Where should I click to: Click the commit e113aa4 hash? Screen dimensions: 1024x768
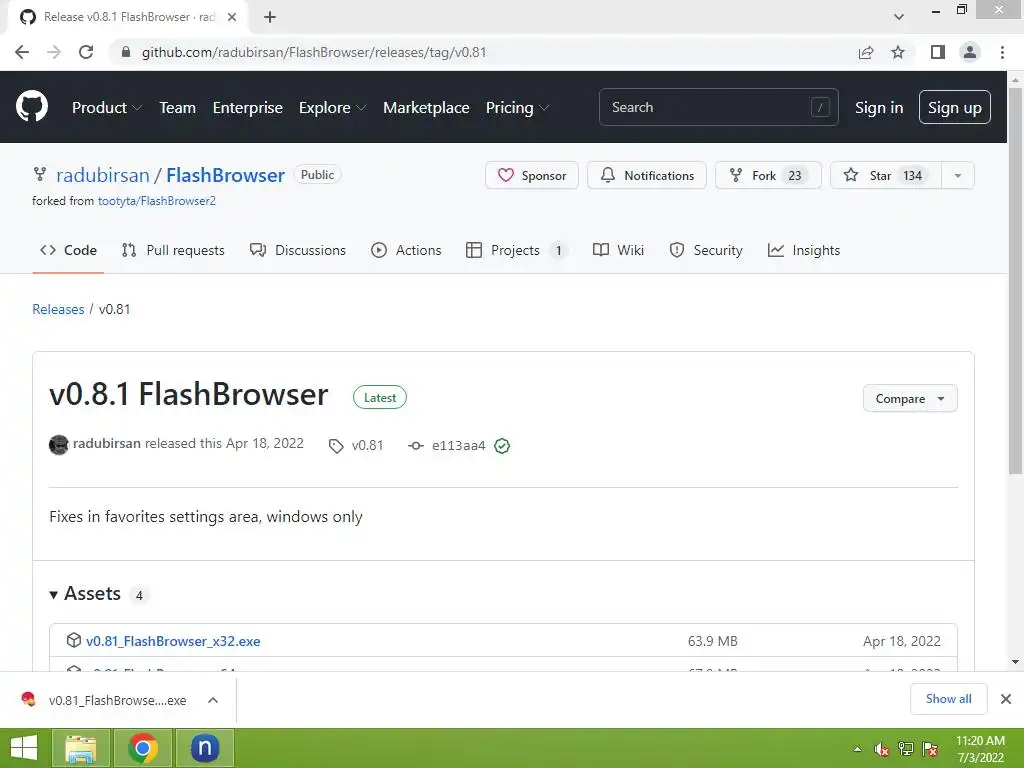coord(458,445)
